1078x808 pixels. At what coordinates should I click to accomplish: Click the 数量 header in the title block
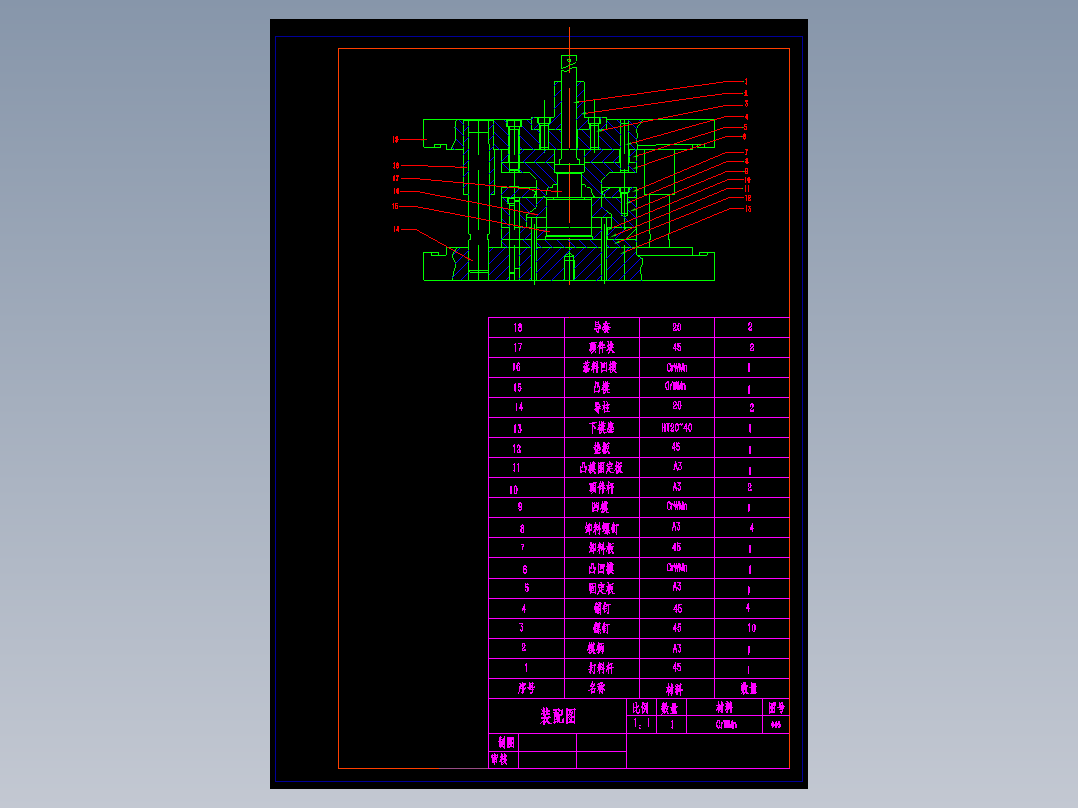672,708
